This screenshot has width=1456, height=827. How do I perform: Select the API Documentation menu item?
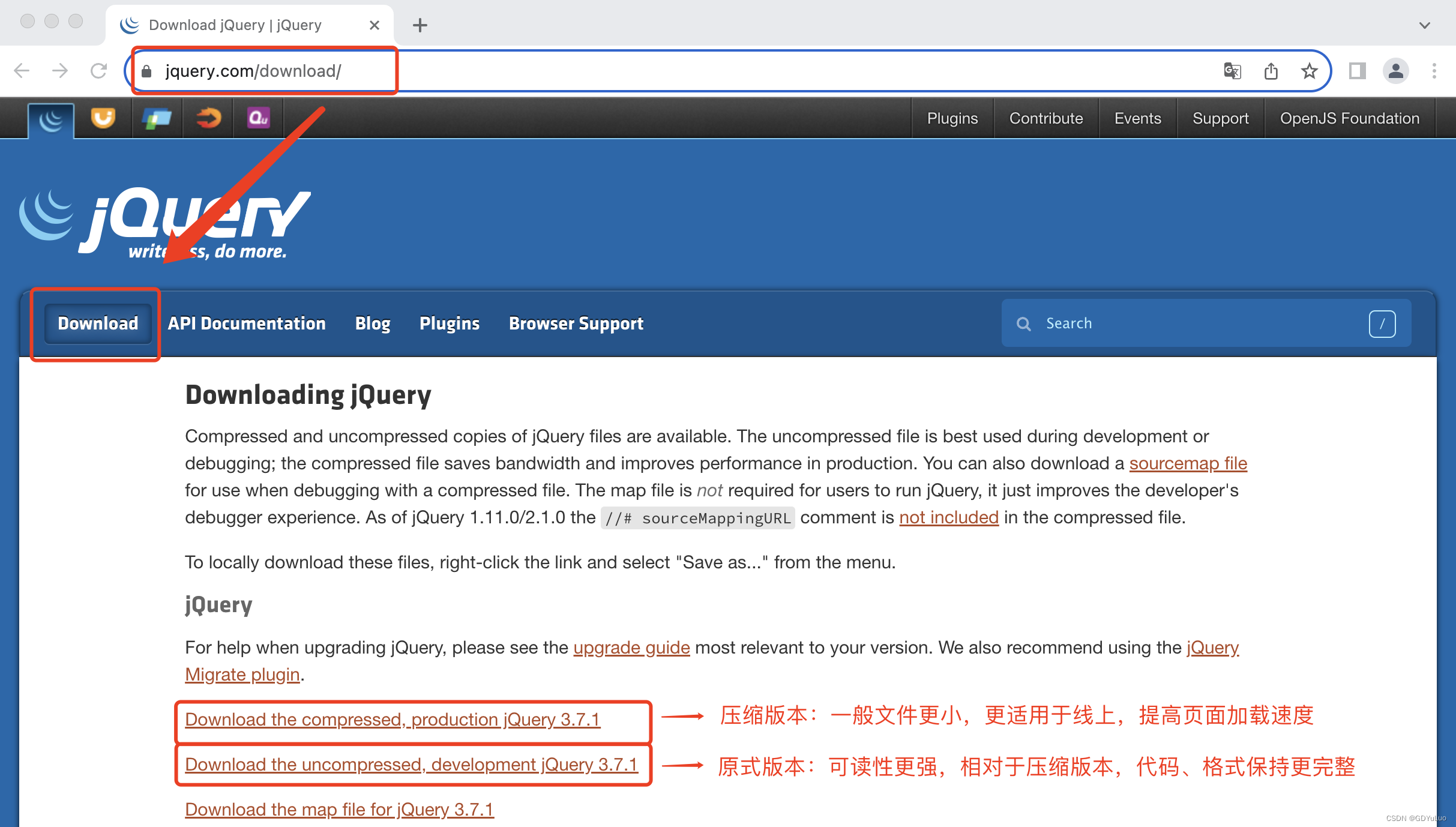point(247,323)
